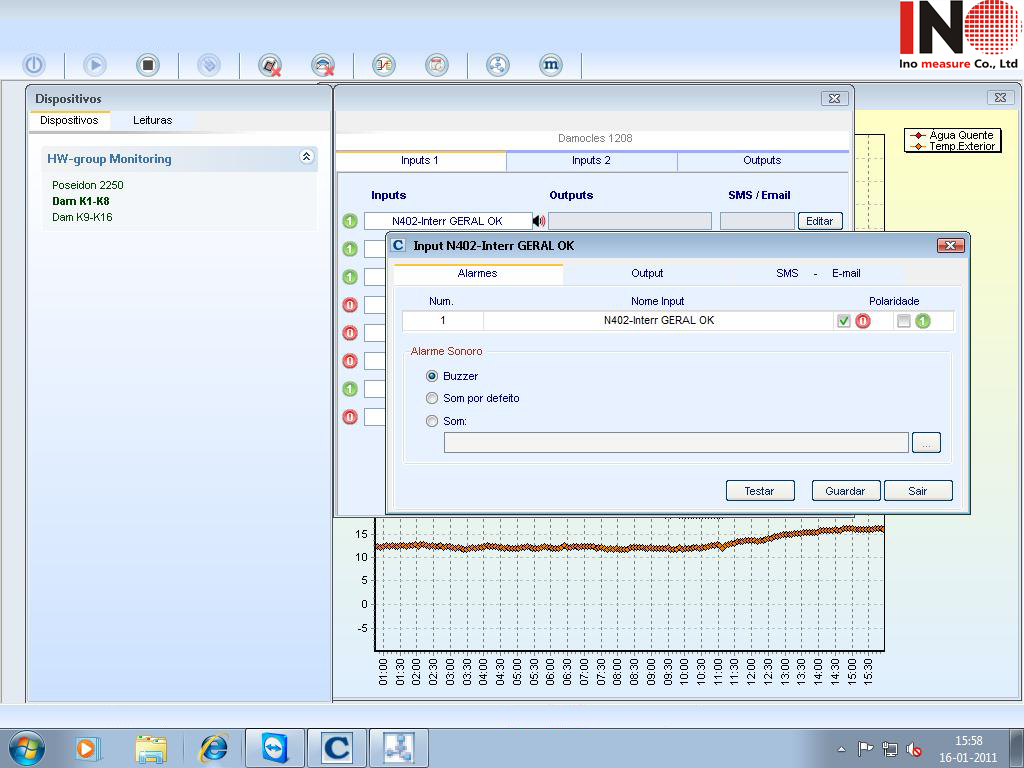This screenshot has width=1024, height=768.
Task: Open the calendar schedule toolbar icon
Action: pos(436,66)
